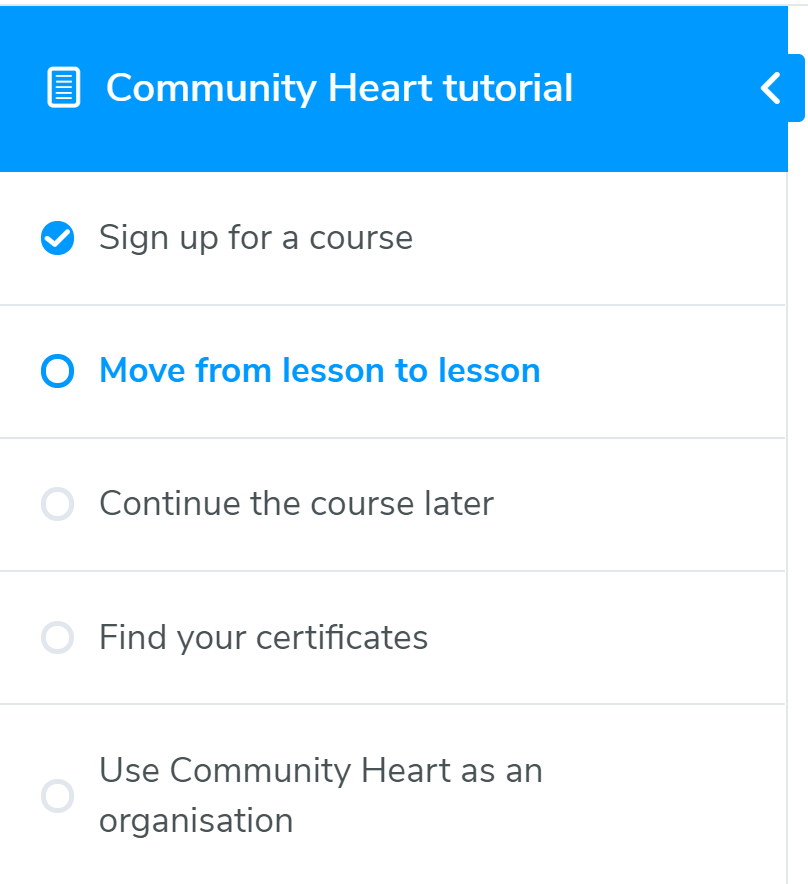Viewport: 808px width, 884px height.
Task: Click the circle beside Use Community Heart as an organisation
Action: (x=57, y=797)
